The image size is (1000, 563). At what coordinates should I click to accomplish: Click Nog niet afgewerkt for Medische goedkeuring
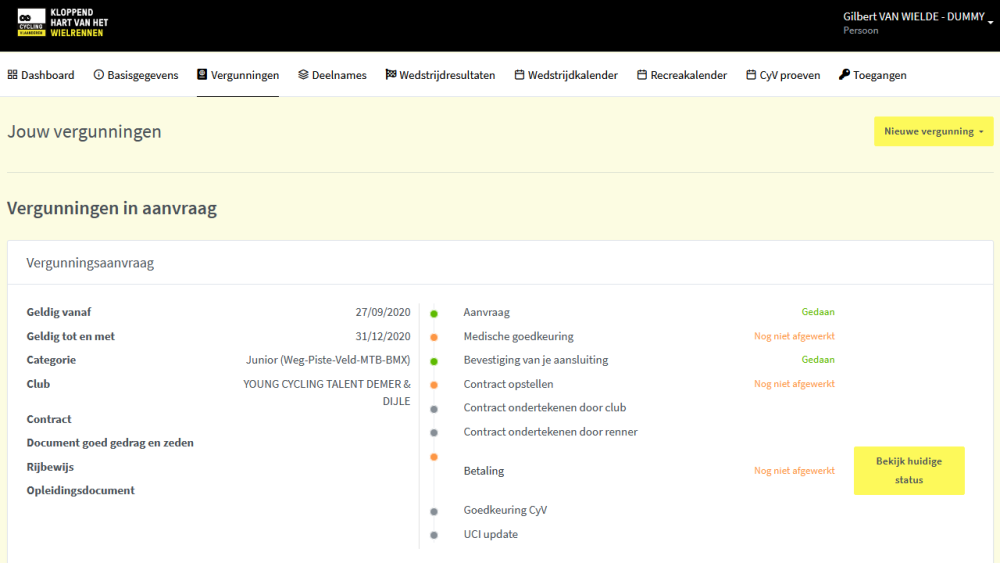point(794,336)
